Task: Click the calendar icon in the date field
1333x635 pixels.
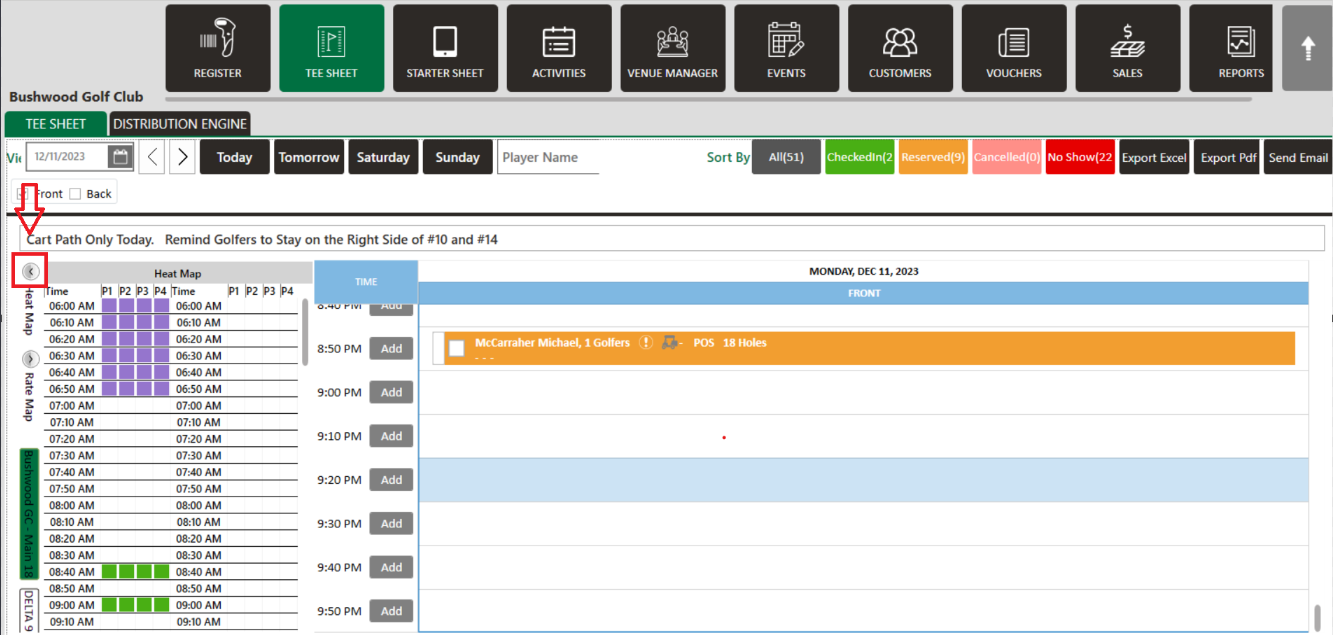Action: (x=120, y=157)
